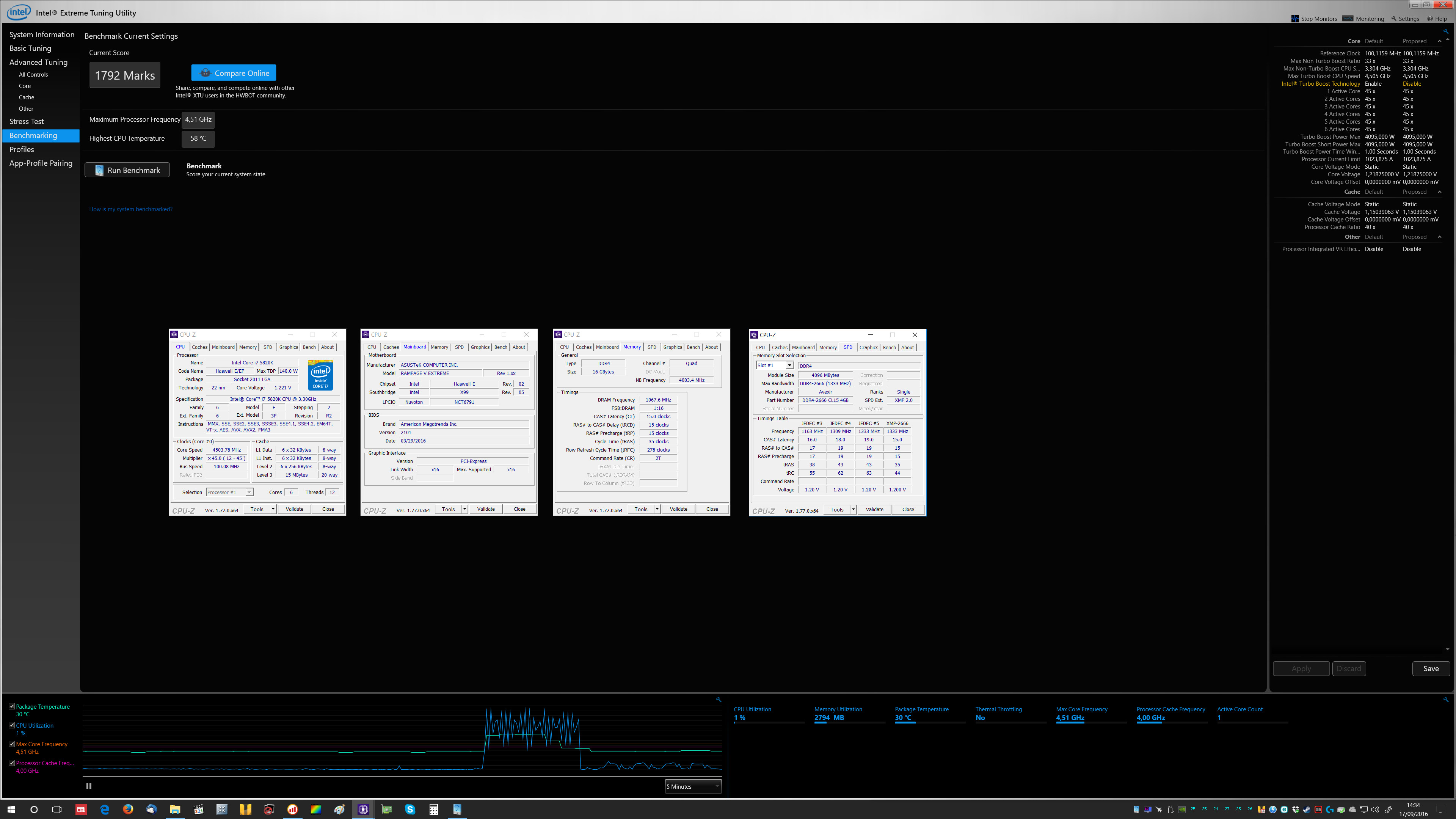Click the Processor Cache Ratio proposed 40 x value
This screenshot has width=1456, height=819.
tap(1407, 227)
